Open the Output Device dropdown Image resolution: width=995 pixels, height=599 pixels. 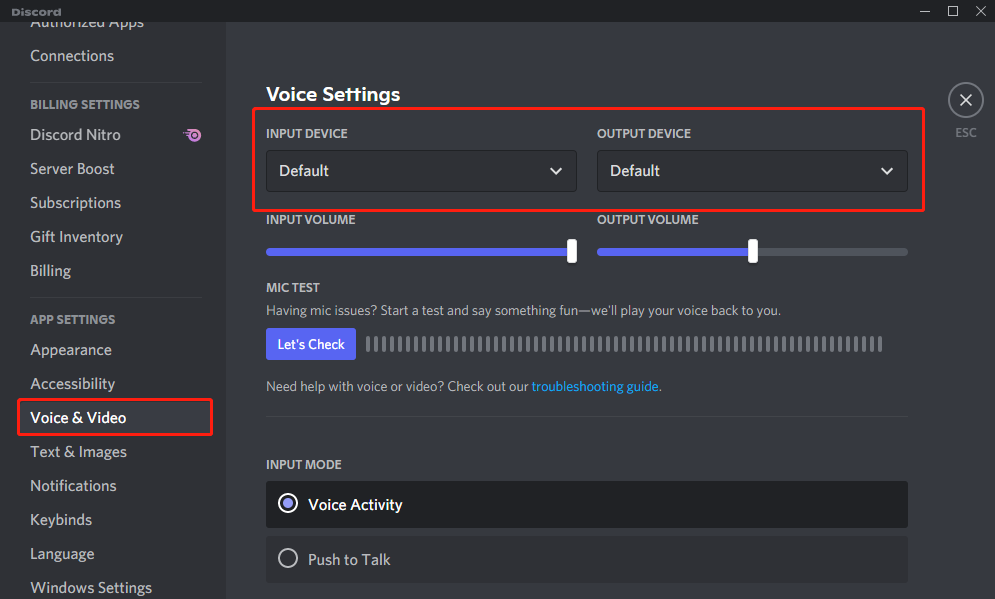point(752,171)
